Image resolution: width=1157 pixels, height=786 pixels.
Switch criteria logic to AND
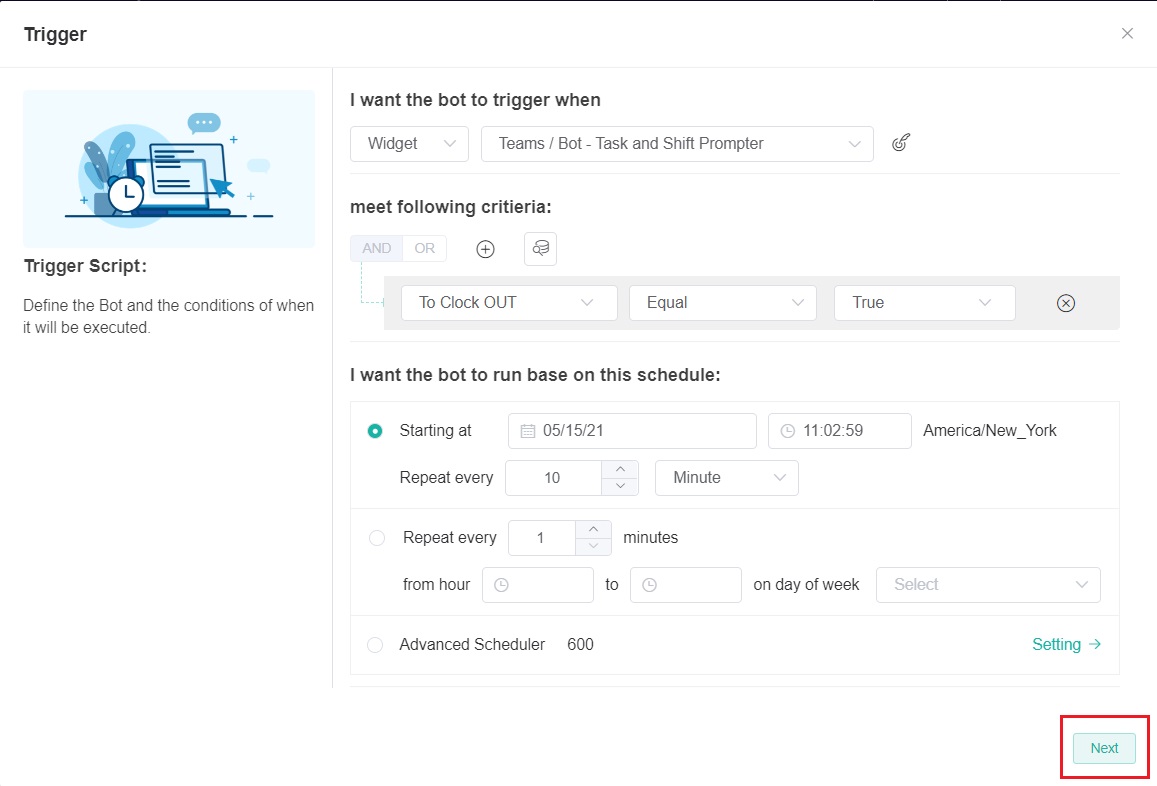377,249
